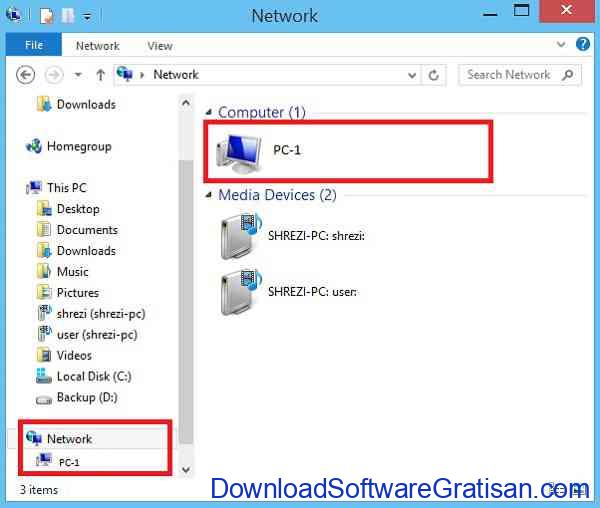Minimize the Network window
Viewport: 600px width, 508px height.
490,13
